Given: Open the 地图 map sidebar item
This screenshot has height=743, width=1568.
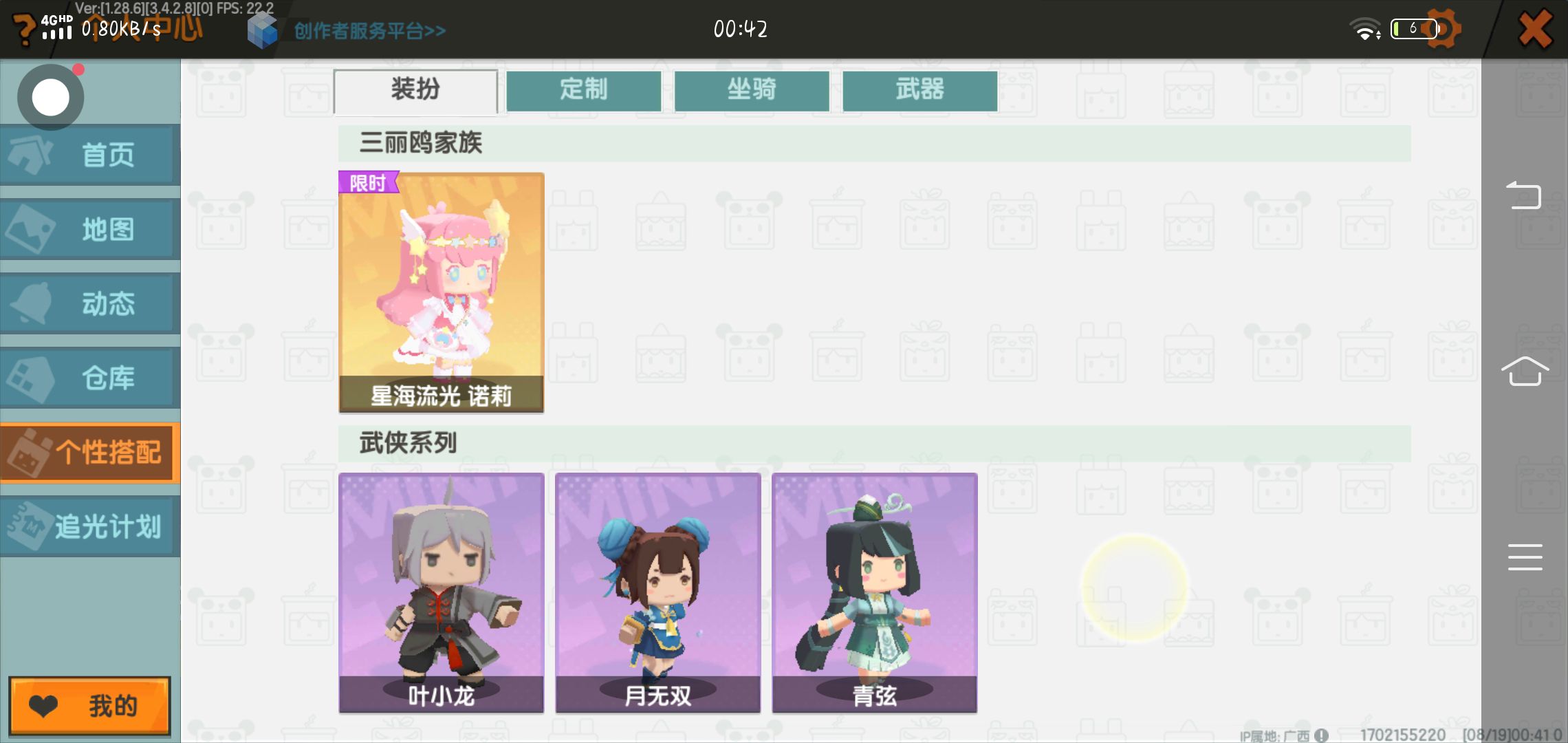Looking at the screenshot, I should point(90,229).
